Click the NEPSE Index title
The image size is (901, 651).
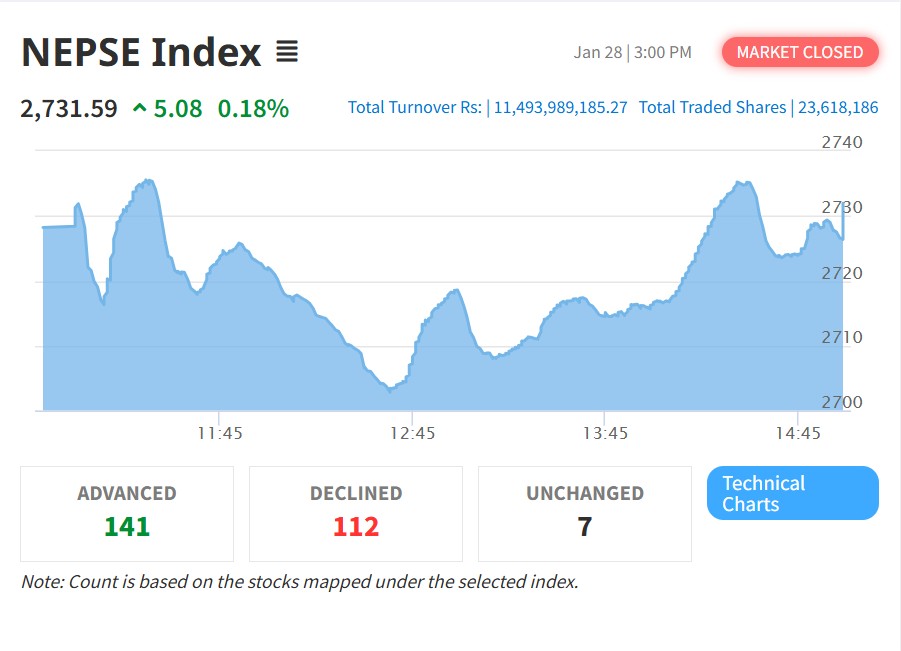pos(141,52)
